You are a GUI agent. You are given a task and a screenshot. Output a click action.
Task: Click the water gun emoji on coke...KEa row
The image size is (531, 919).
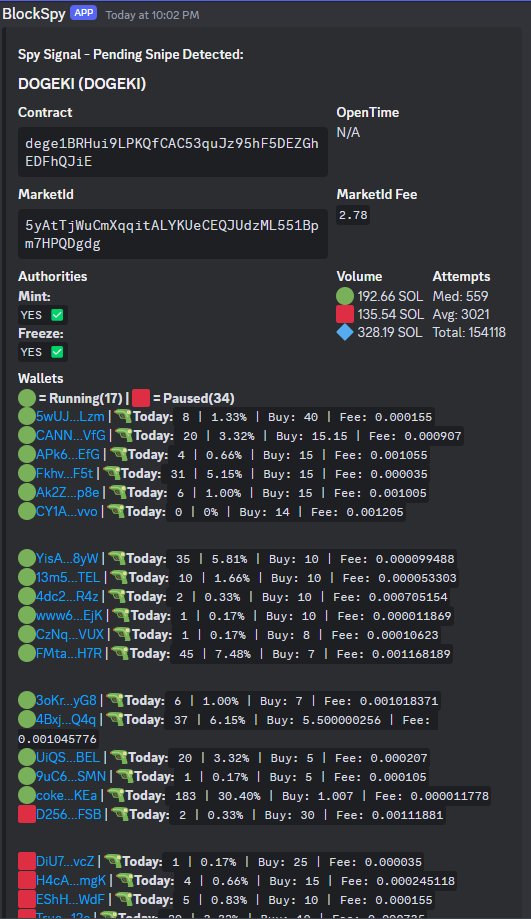115,795
